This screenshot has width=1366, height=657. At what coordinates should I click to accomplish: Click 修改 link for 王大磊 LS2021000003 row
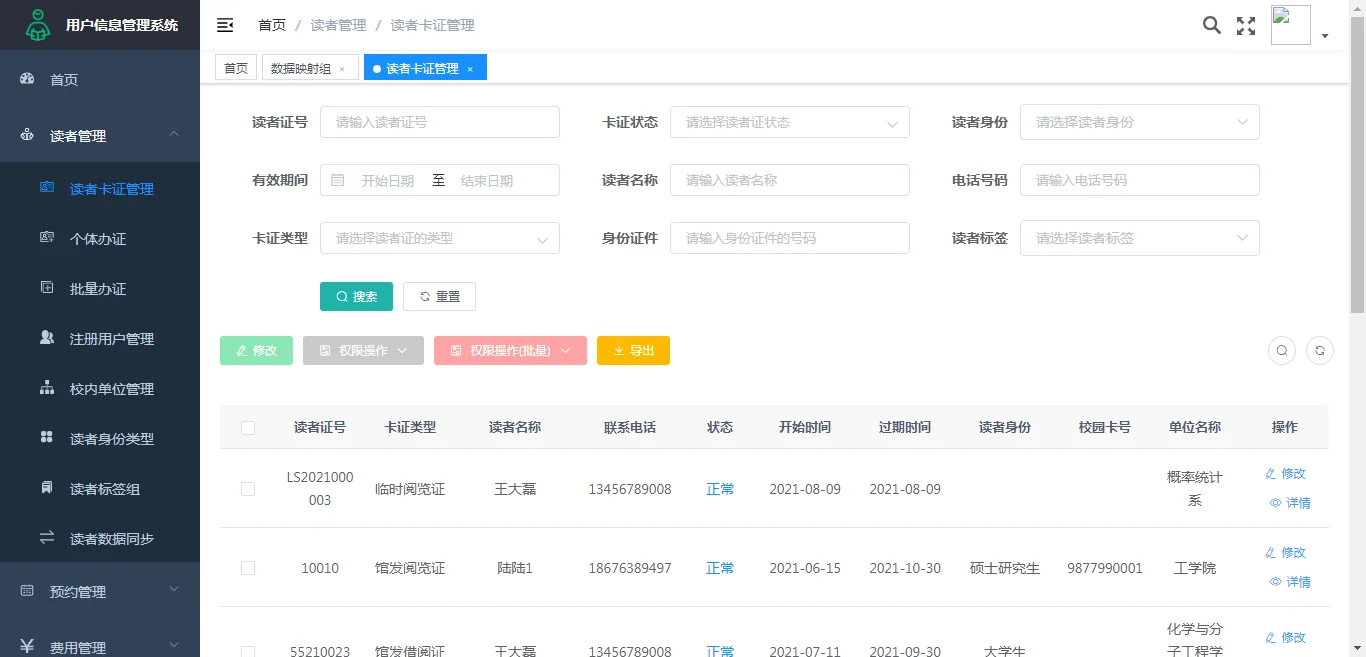click(1285, 473)
